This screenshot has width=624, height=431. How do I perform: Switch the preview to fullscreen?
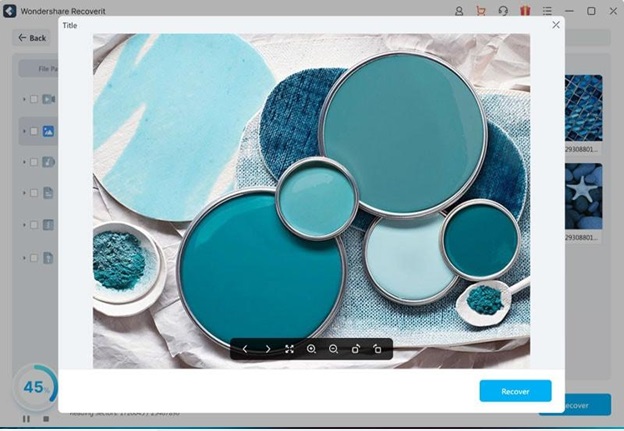289,349
